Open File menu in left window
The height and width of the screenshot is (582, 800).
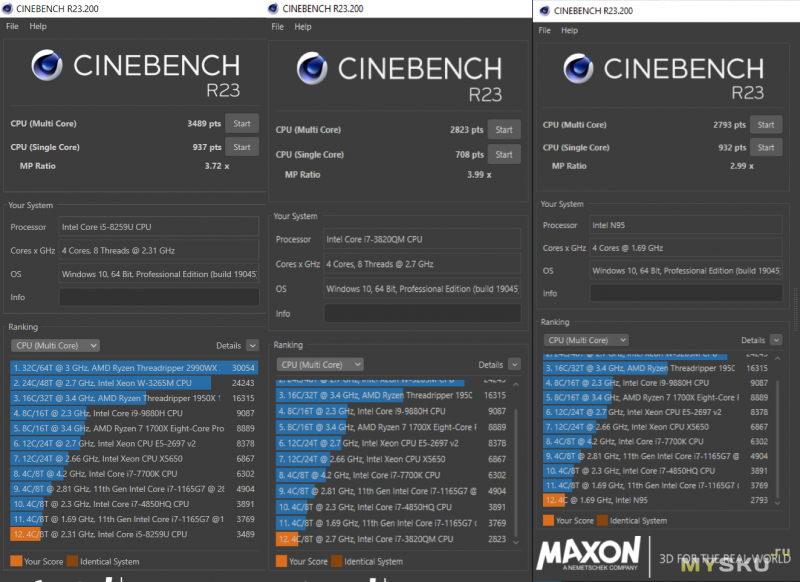coord(12,27)
